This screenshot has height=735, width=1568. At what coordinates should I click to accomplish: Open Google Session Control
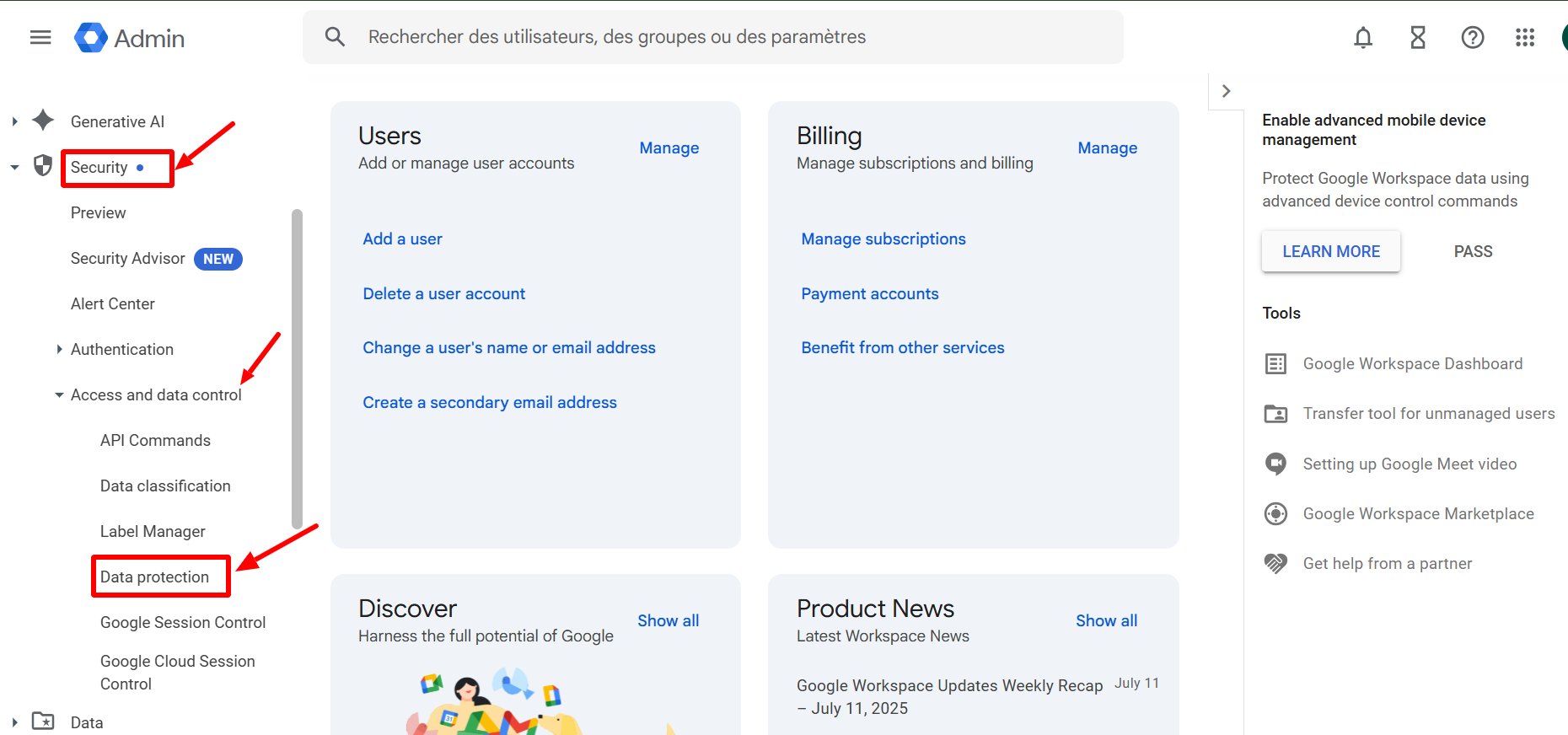(x=183, y=622)
